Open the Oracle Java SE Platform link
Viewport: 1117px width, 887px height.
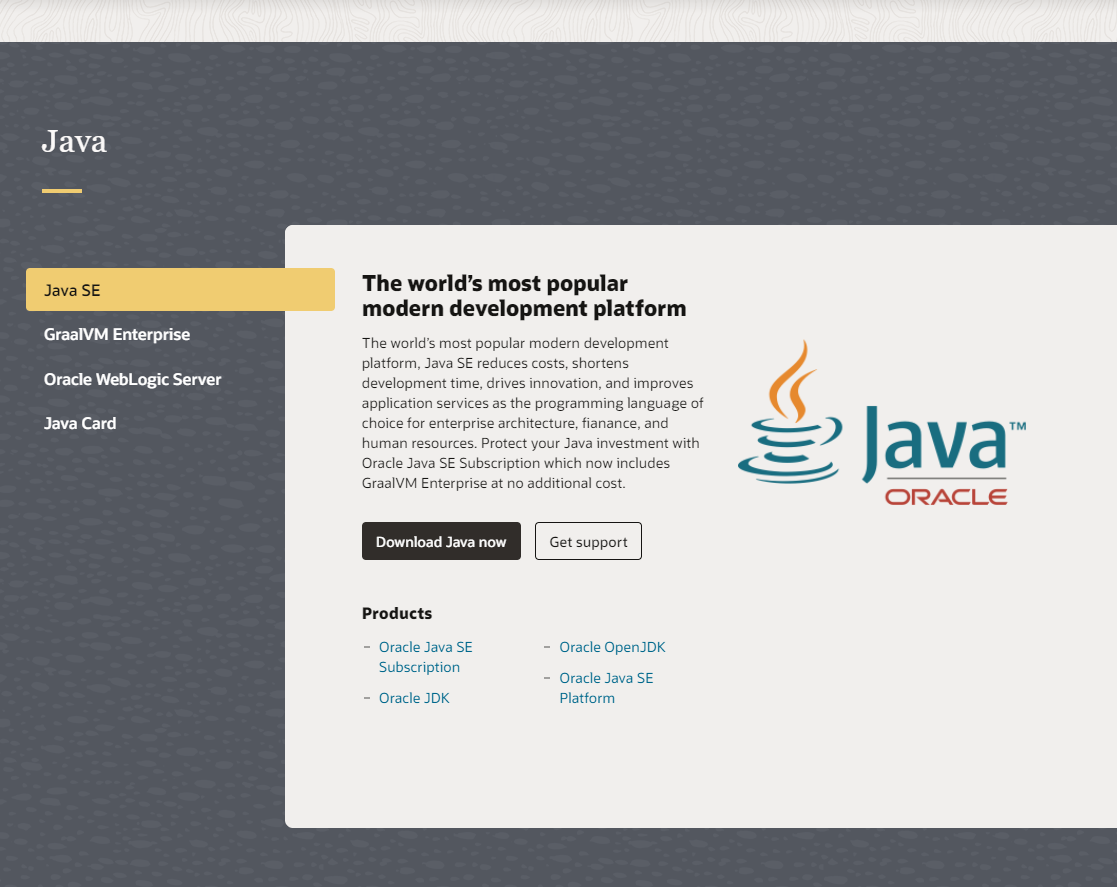point(606,688)
